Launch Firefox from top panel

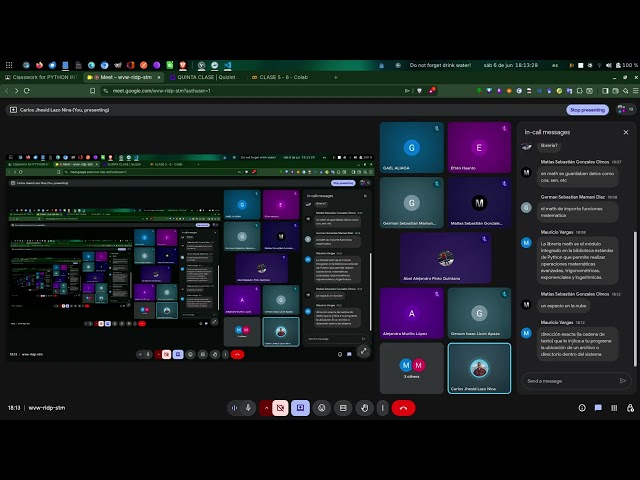pyautogui.click(x=39, y=65)
